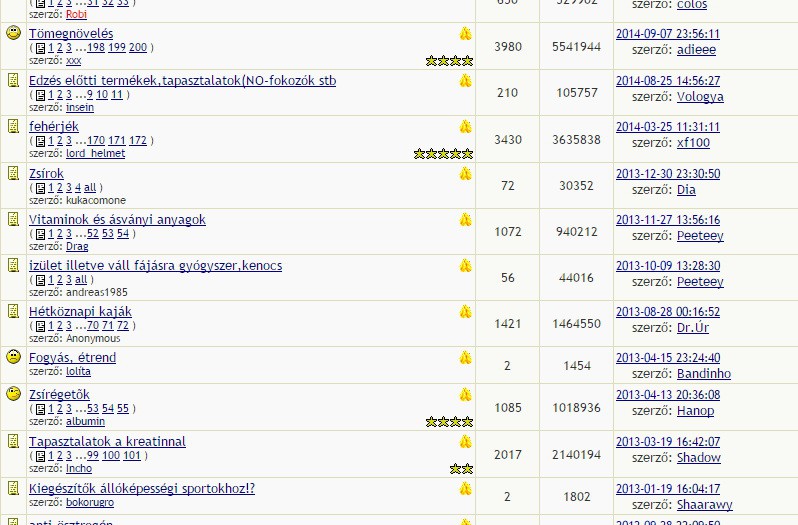Click the topic icon beside izület illetve váll

(x=14, y=265)
